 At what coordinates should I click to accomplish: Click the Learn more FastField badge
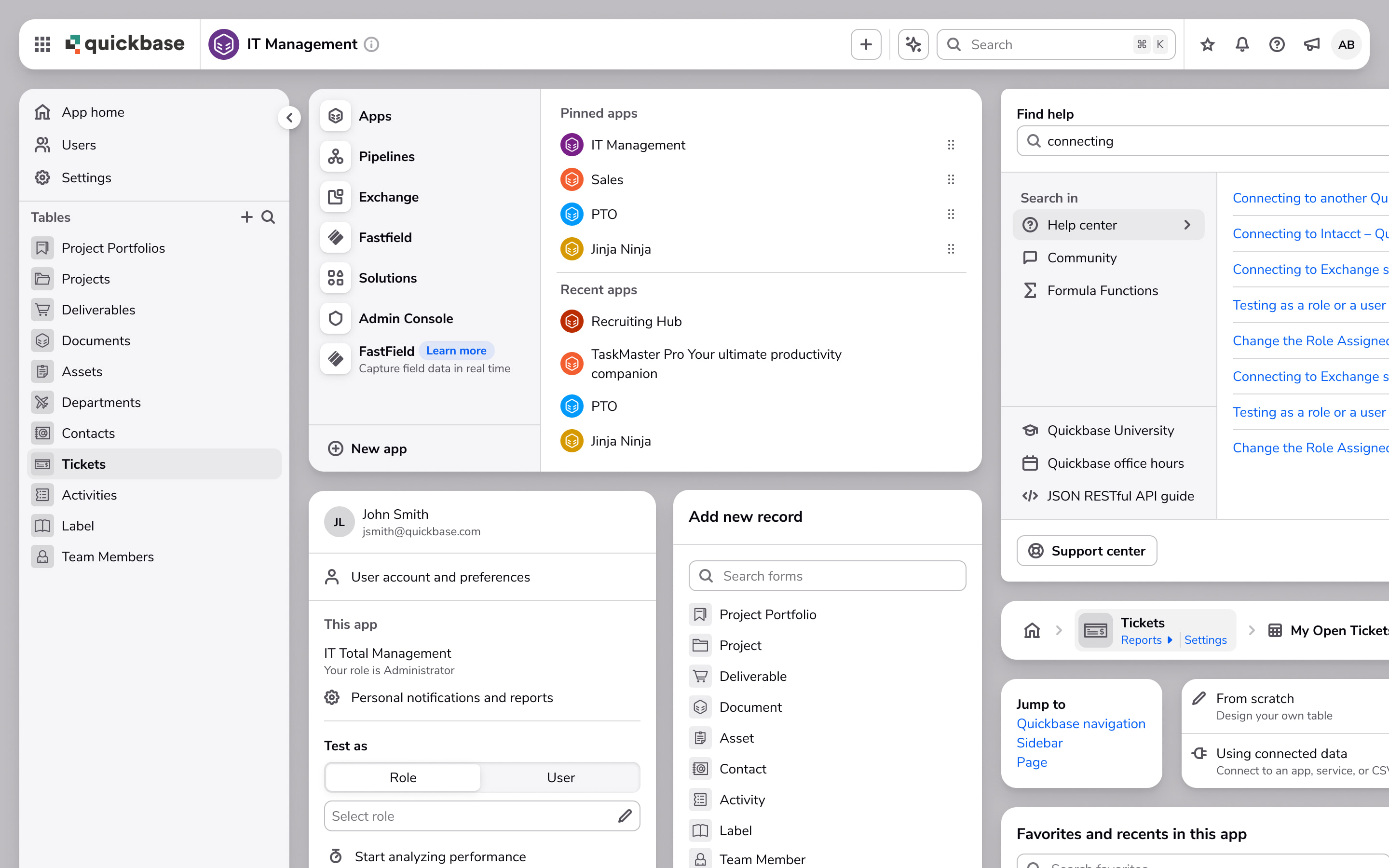point(456,350)
